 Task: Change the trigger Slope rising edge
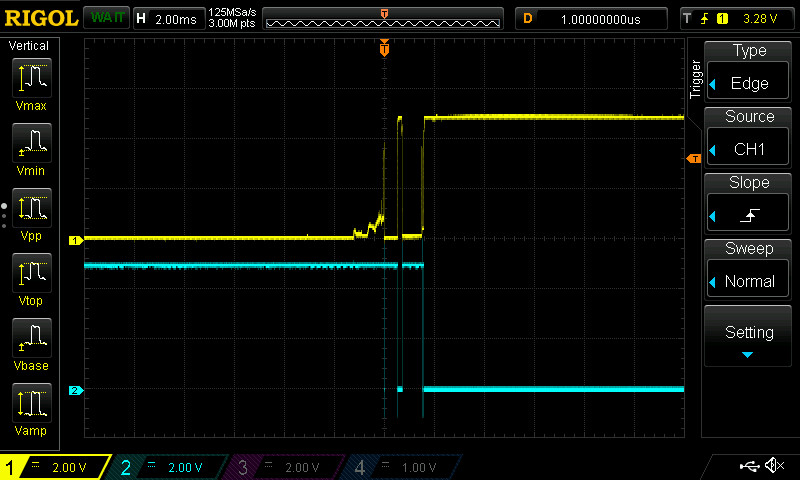(749, 204)
